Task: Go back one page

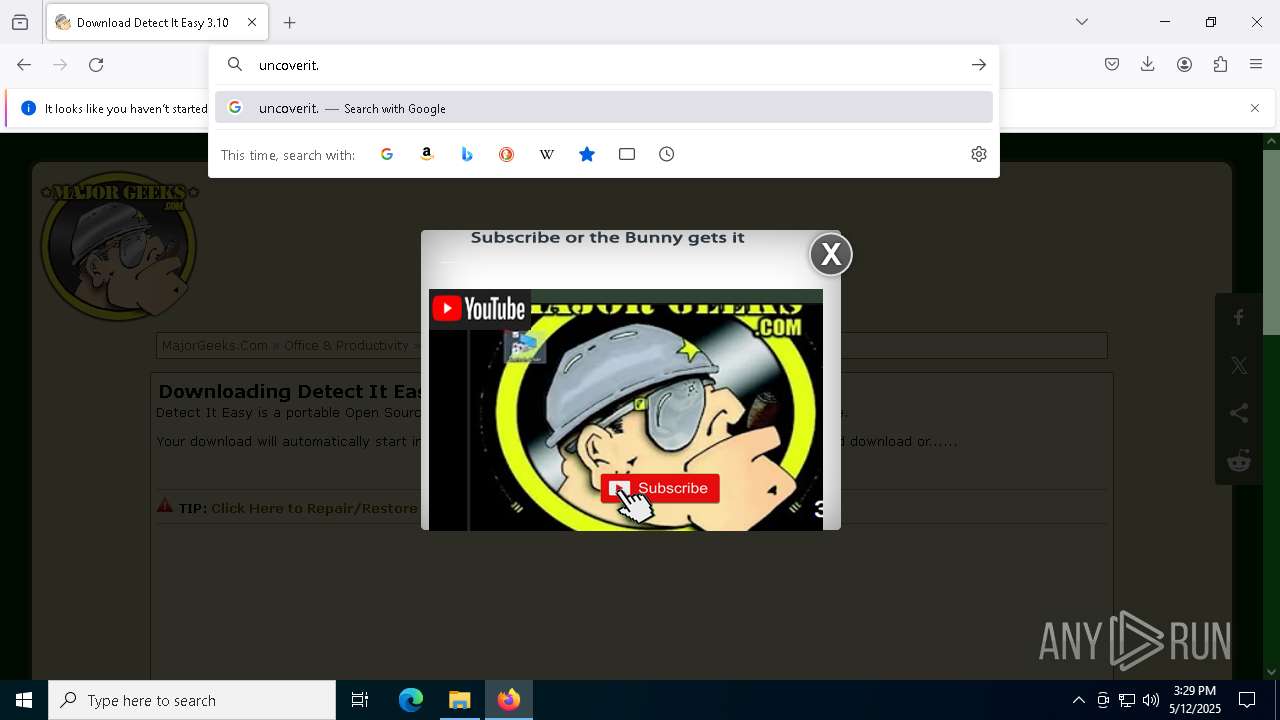Action: [24, 65]
